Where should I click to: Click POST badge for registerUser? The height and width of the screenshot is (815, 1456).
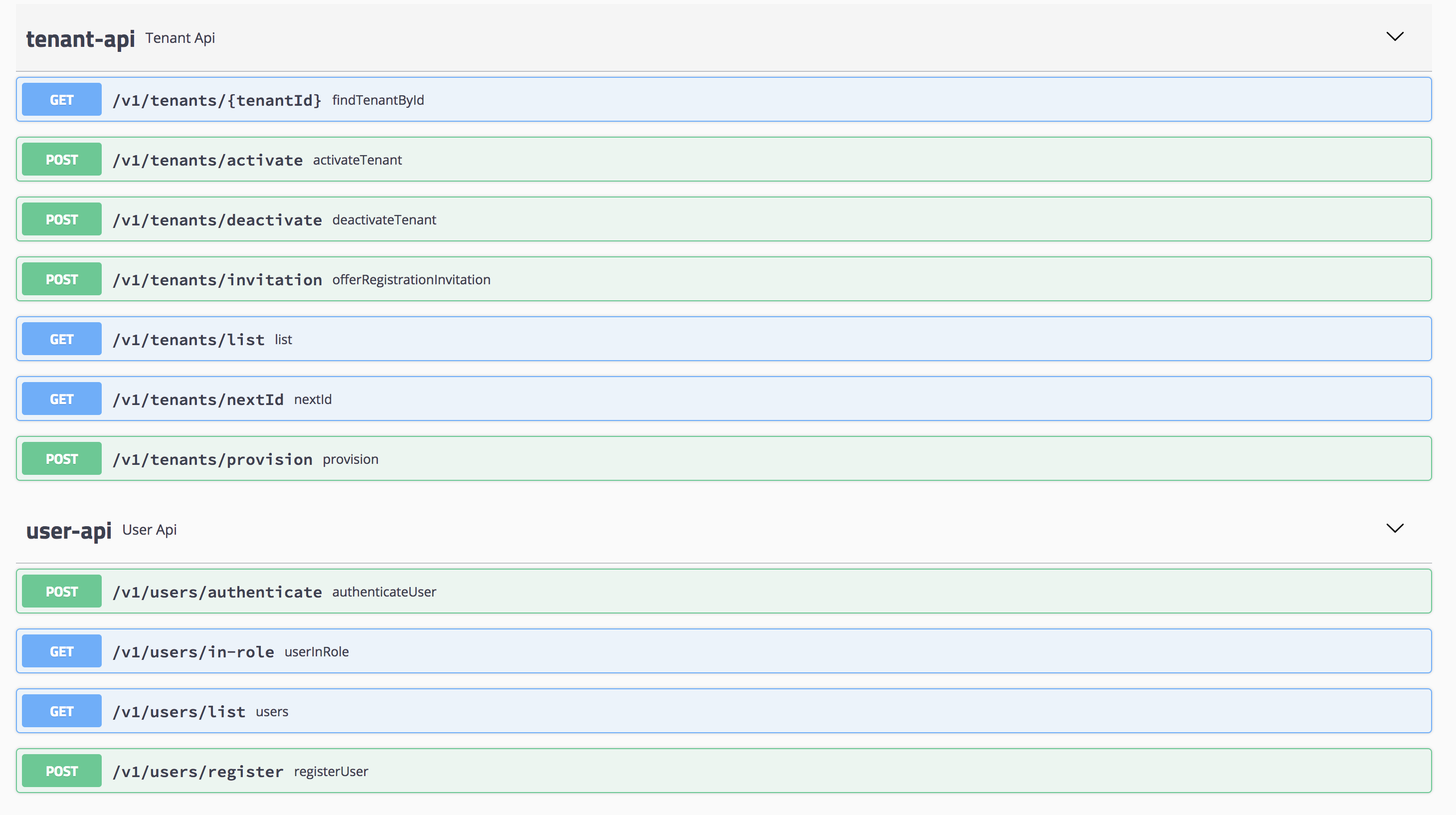pos(62,772)
